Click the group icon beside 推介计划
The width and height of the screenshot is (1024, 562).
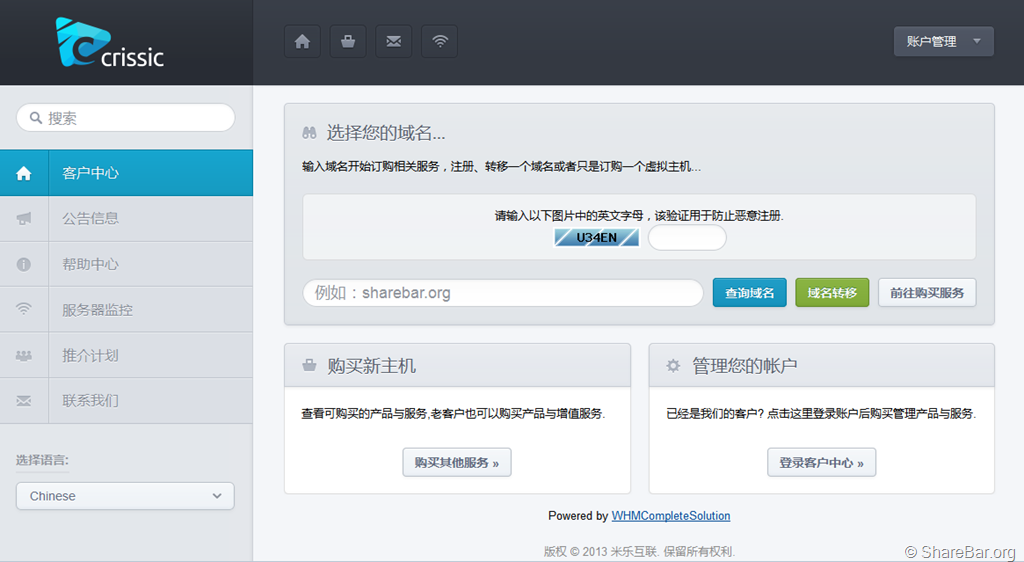(x=24, y=355)
